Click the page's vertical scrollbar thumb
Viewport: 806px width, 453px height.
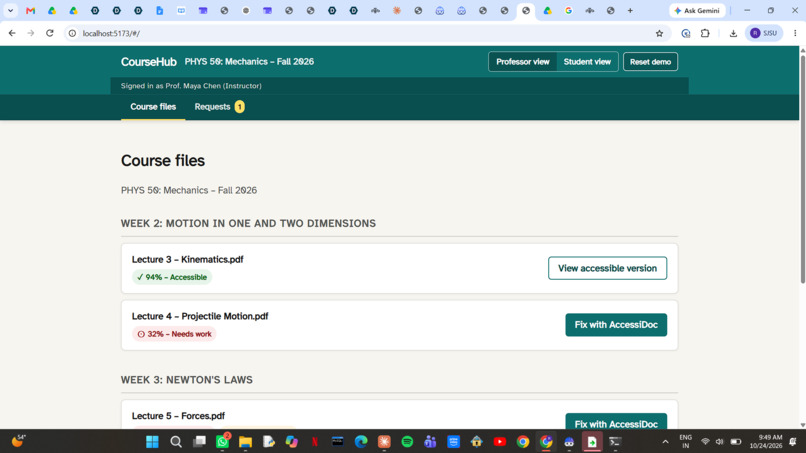point(802,167)
